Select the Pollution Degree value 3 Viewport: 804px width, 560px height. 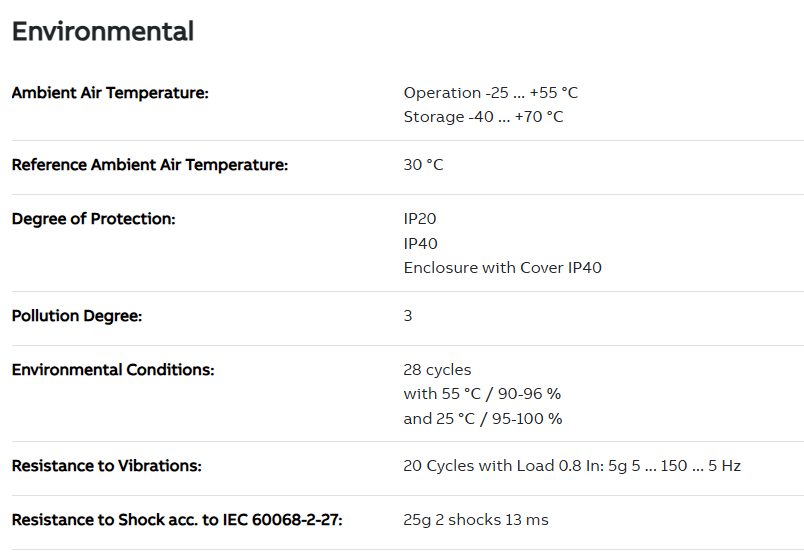(x=408, y=316)
